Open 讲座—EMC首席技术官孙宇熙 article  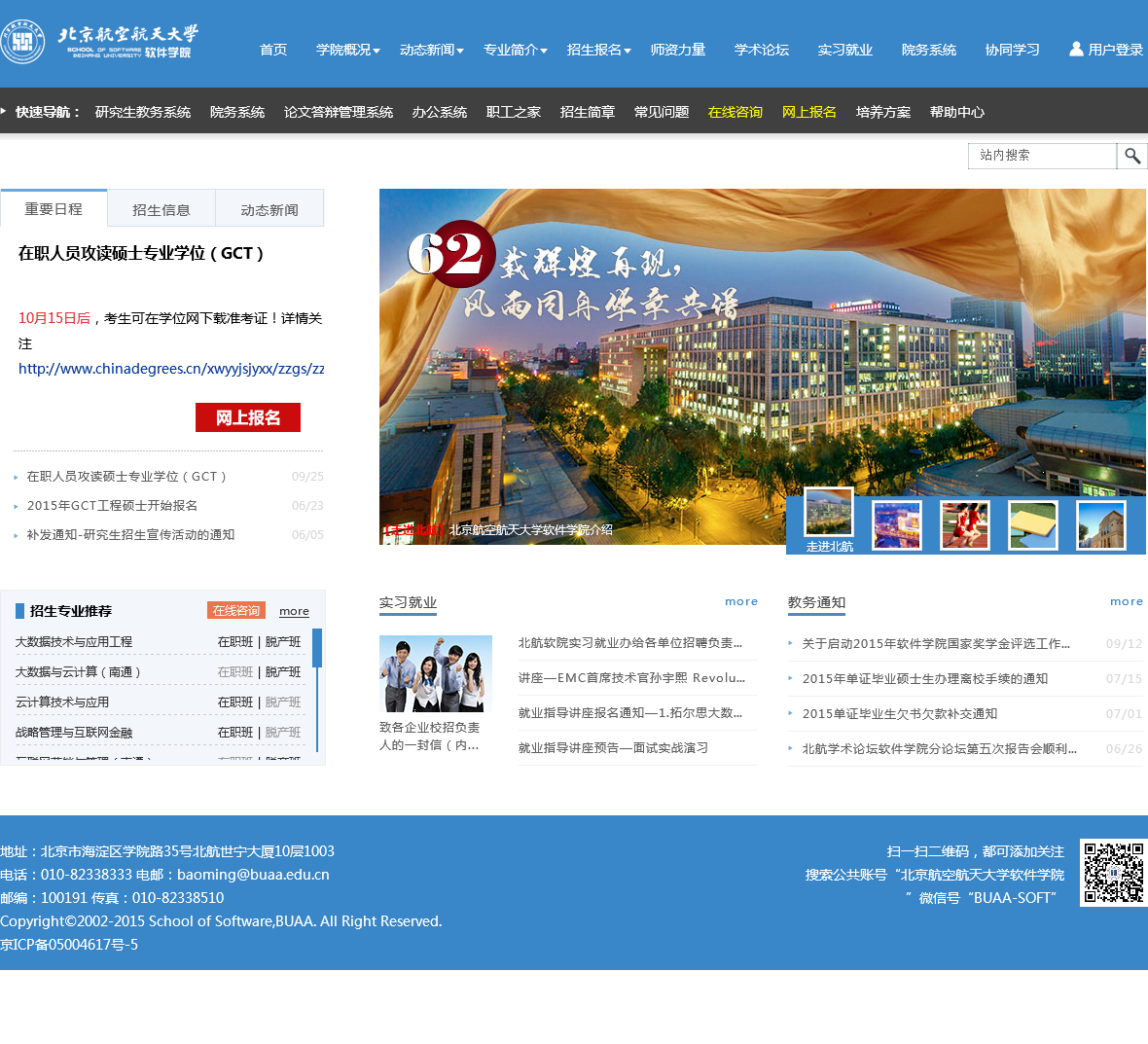click(x=631, y=678)
